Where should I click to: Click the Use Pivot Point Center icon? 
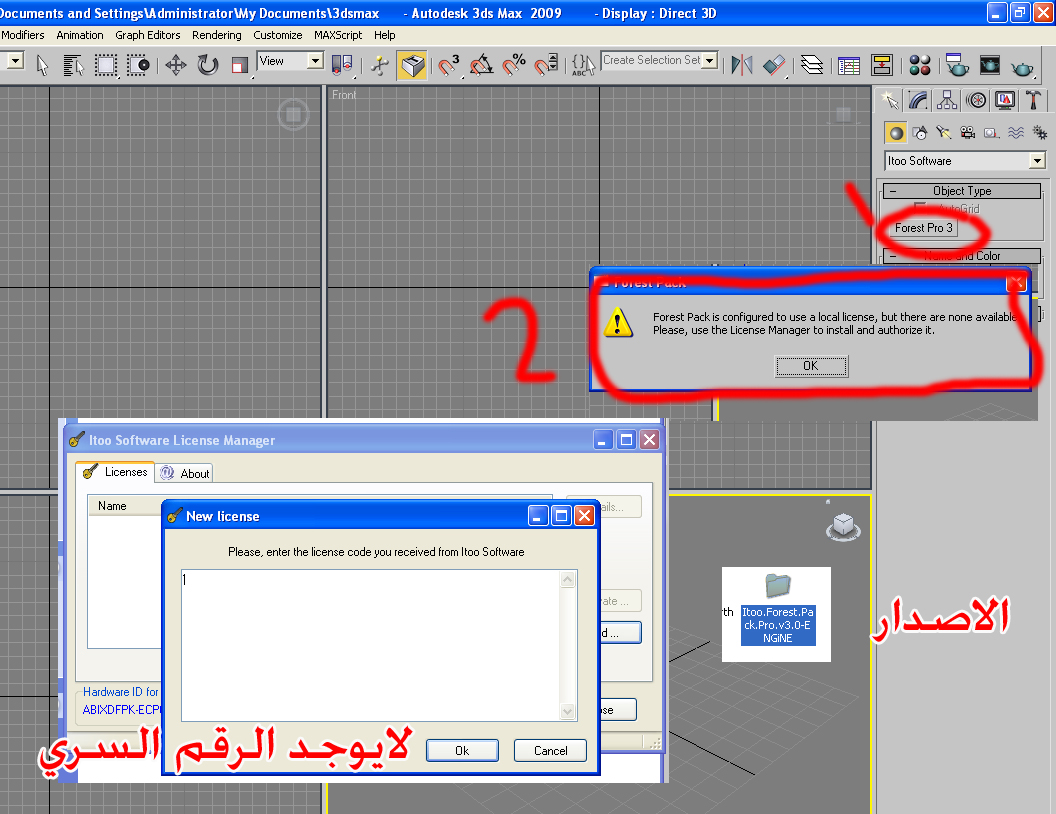pos(342,65)
